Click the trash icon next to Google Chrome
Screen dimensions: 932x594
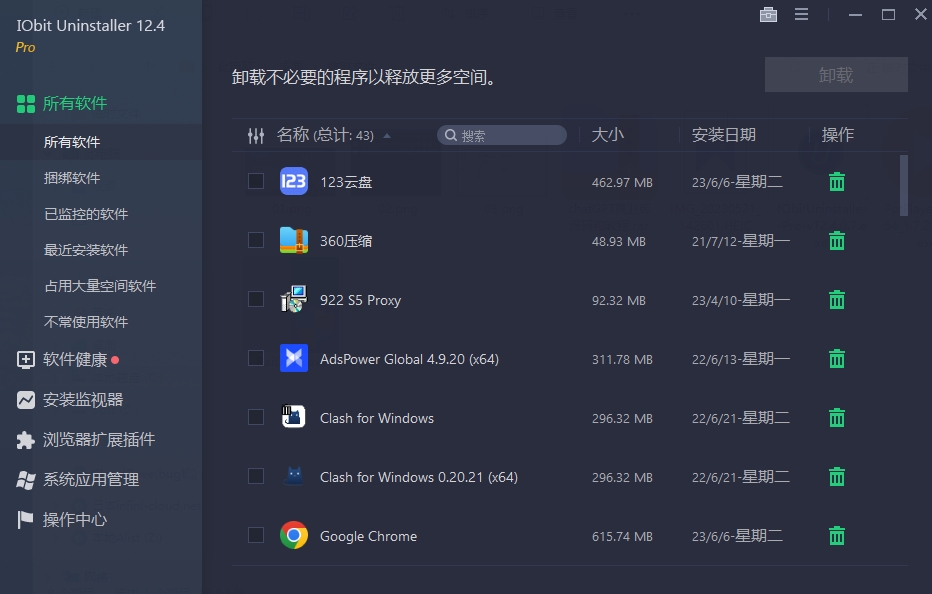click(x=836, y=535)
